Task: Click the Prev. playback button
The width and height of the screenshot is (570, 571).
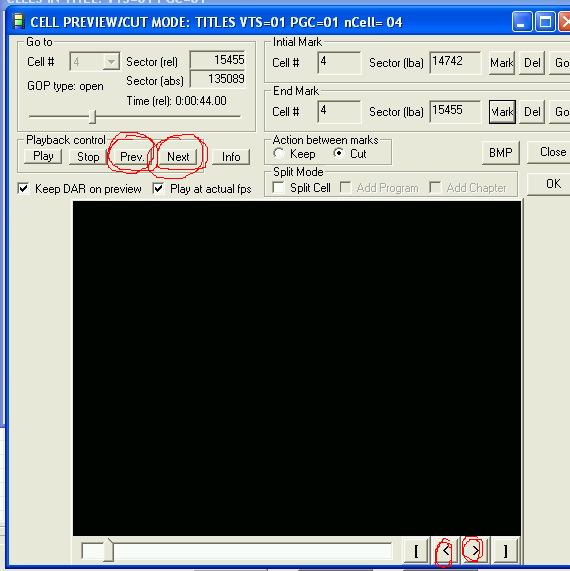Action: pyautogui.click(x=131, y=157)
